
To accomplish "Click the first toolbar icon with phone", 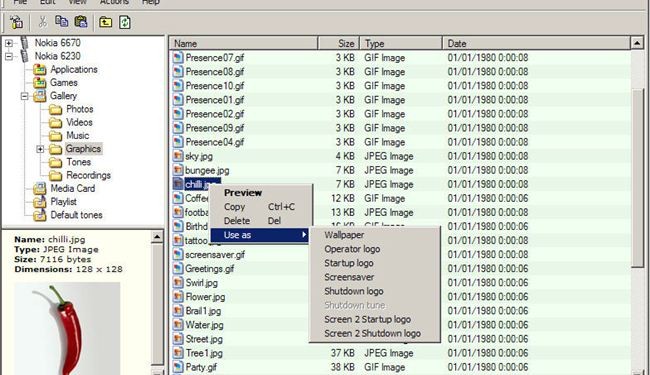I will pyautogui.click(x=17, y=22).
